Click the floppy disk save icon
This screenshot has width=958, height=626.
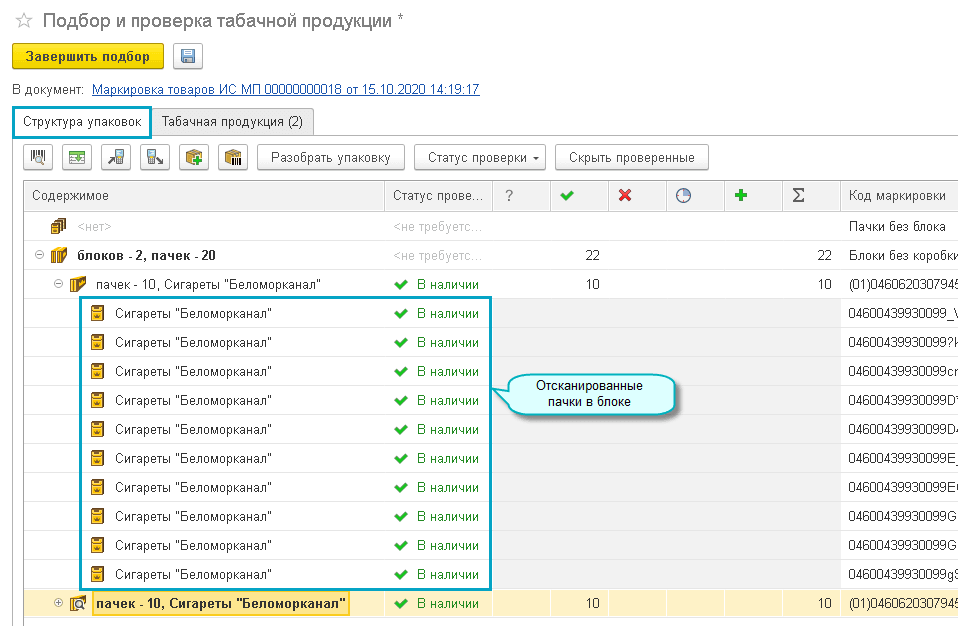coord(188,56)
